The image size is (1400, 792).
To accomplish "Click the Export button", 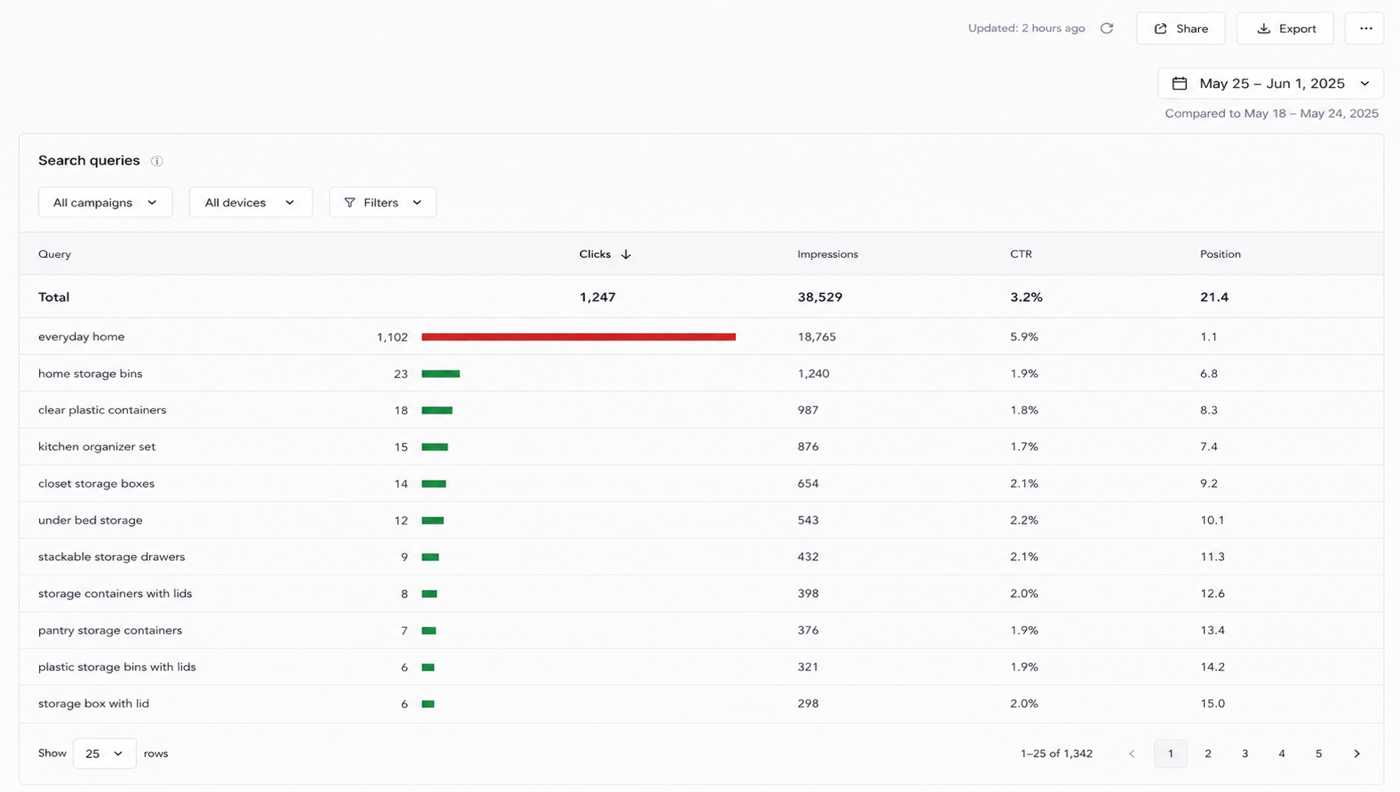I will click(x=1285, y=28).
